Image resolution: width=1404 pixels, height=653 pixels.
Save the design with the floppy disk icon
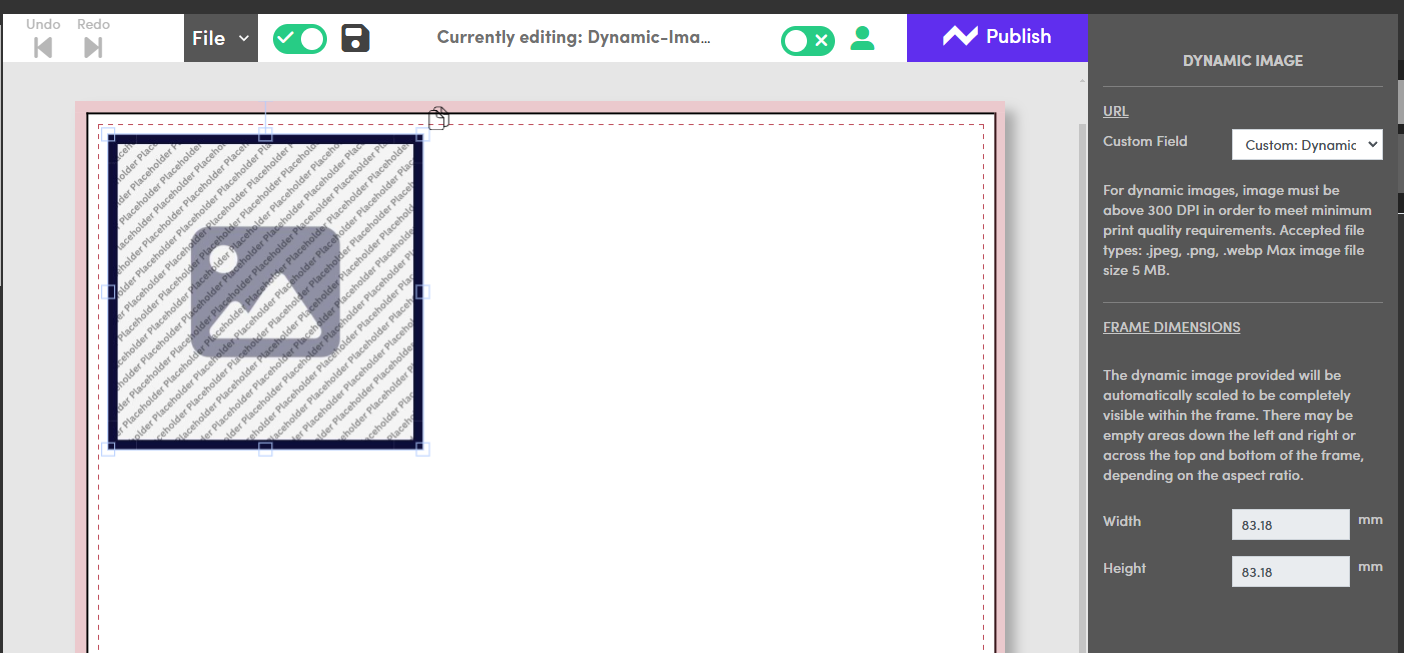355,39
